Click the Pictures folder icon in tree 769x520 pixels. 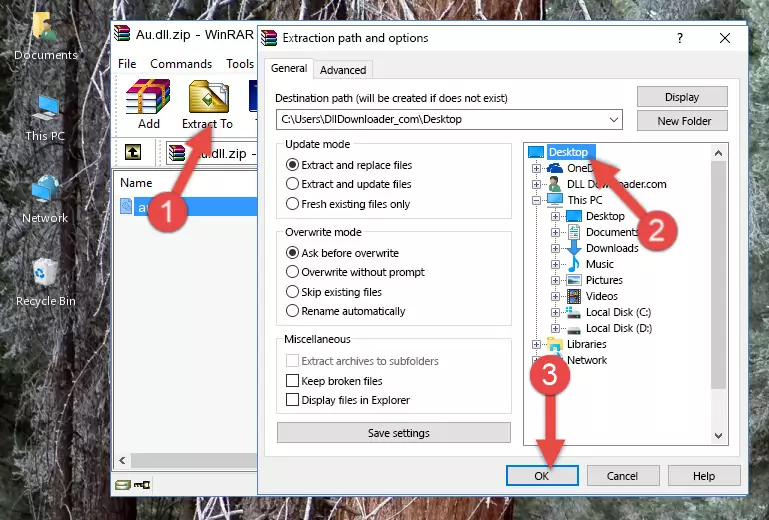(x=574, y=280)
